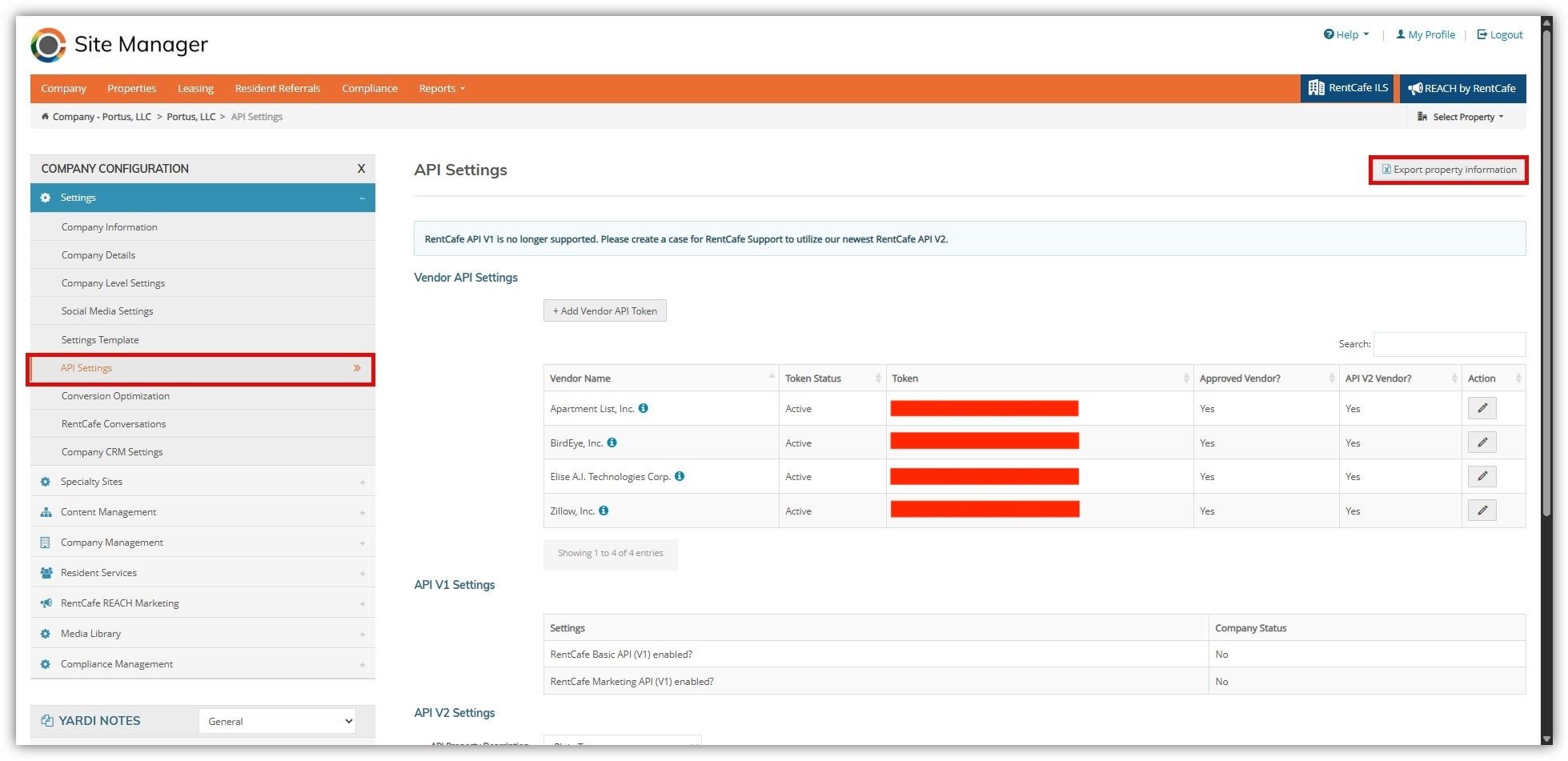
Task: Expand the Content Management section
Action: pyautogui.click(x=363, y=513)
